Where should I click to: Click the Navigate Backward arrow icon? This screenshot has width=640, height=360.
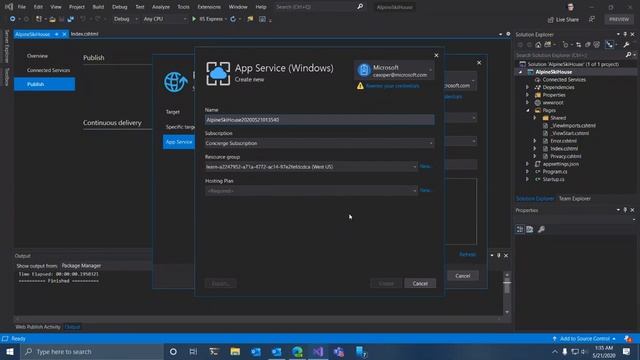tap(13, 19)
